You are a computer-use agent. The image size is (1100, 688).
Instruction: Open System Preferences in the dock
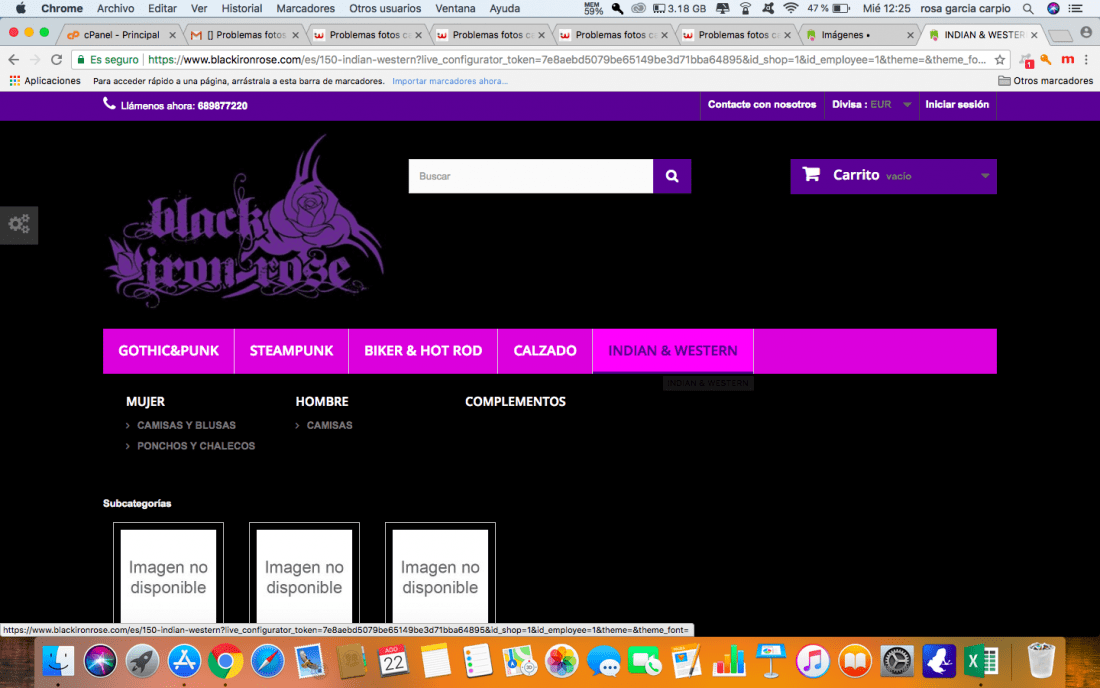897,661
